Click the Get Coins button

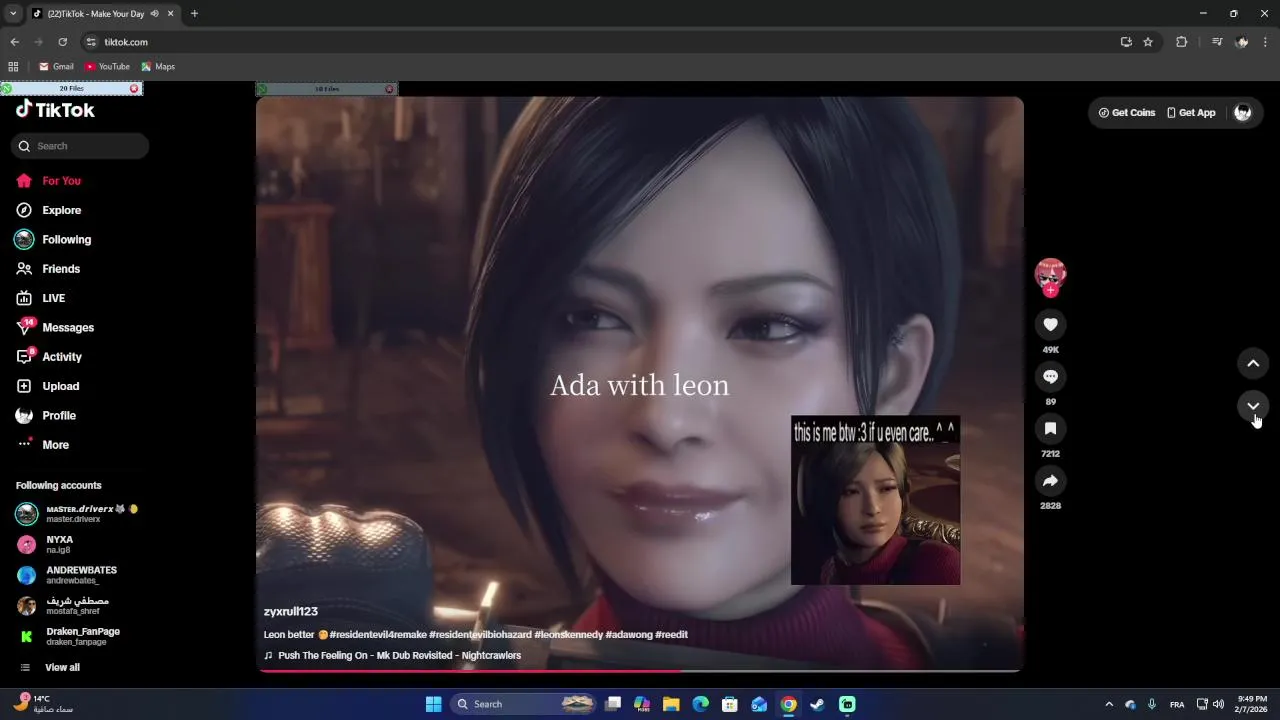(x=1127, y=113)
